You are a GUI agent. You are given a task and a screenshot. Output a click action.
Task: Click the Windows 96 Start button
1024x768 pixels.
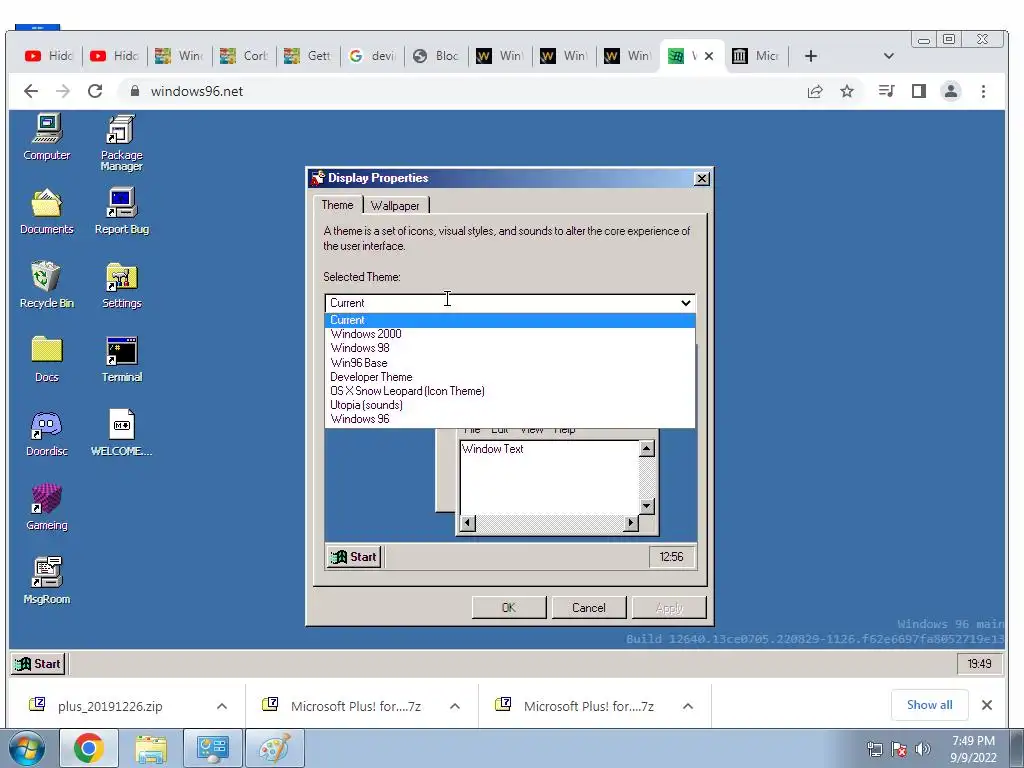38,664
